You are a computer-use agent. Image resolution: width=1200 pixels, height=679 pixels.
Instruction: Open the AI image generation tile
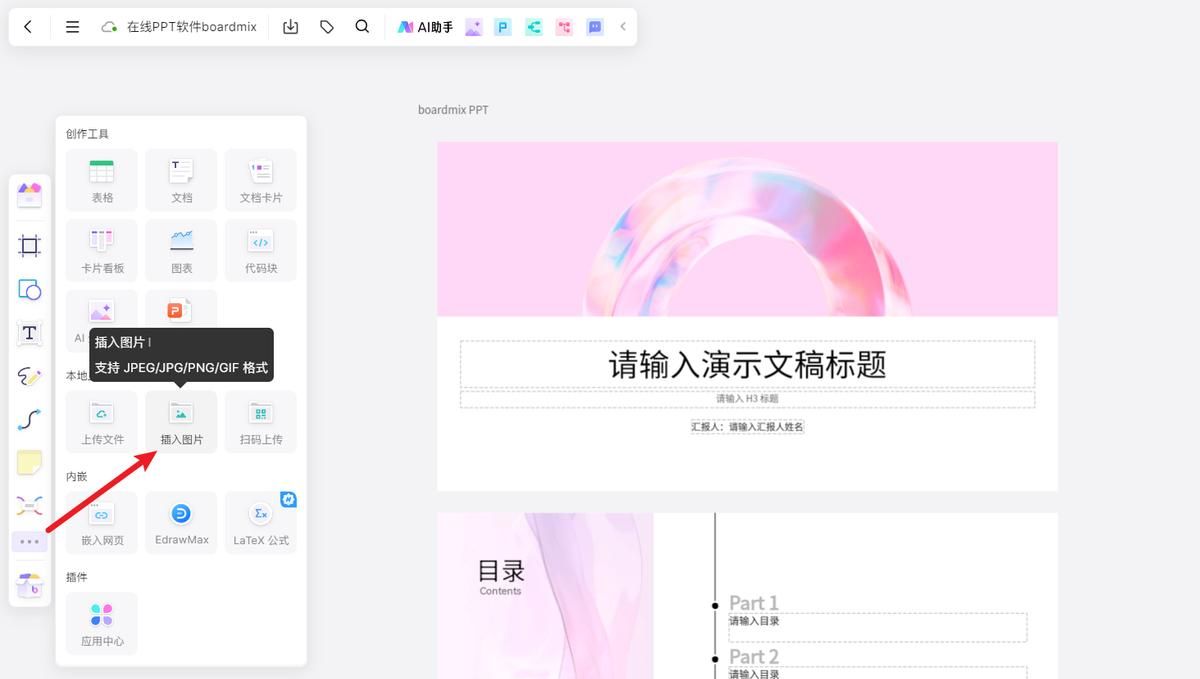click(x=101, y=311)
